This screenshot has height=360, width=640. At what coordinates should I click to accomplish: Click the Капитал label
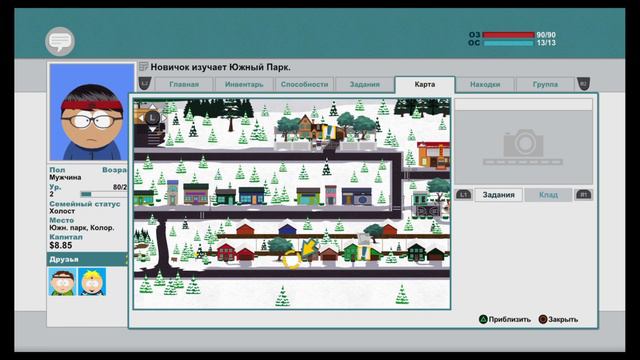[66, 237]
